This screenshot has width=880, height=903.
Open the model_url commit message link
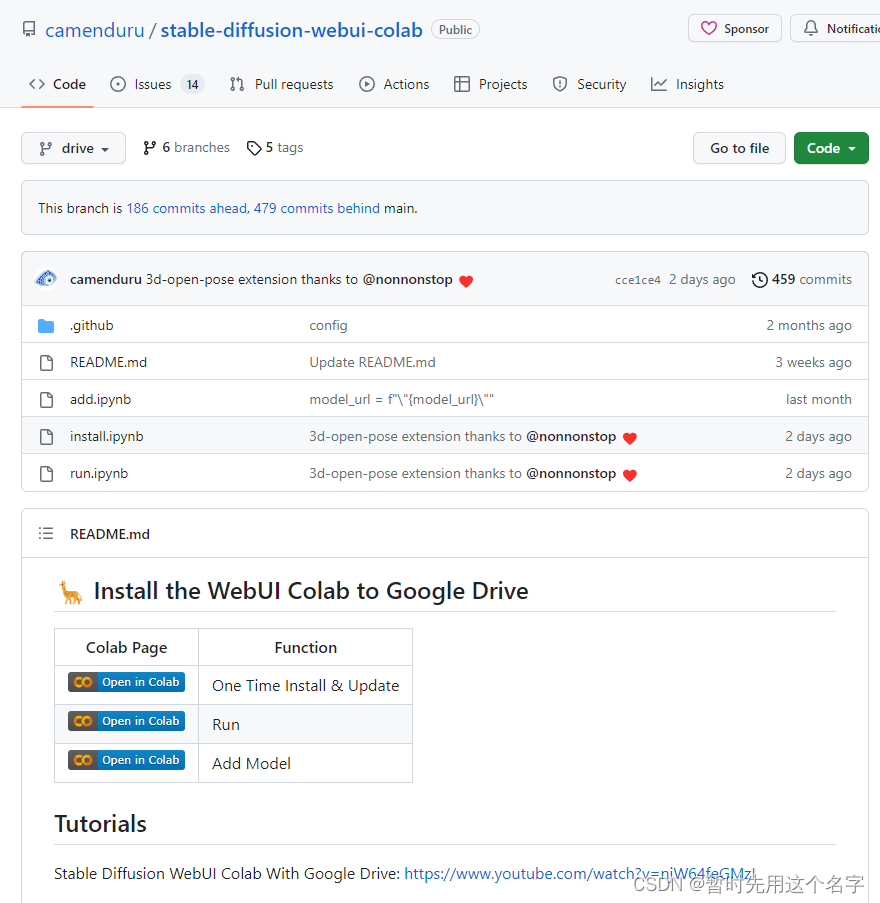[x=401, y=399]
